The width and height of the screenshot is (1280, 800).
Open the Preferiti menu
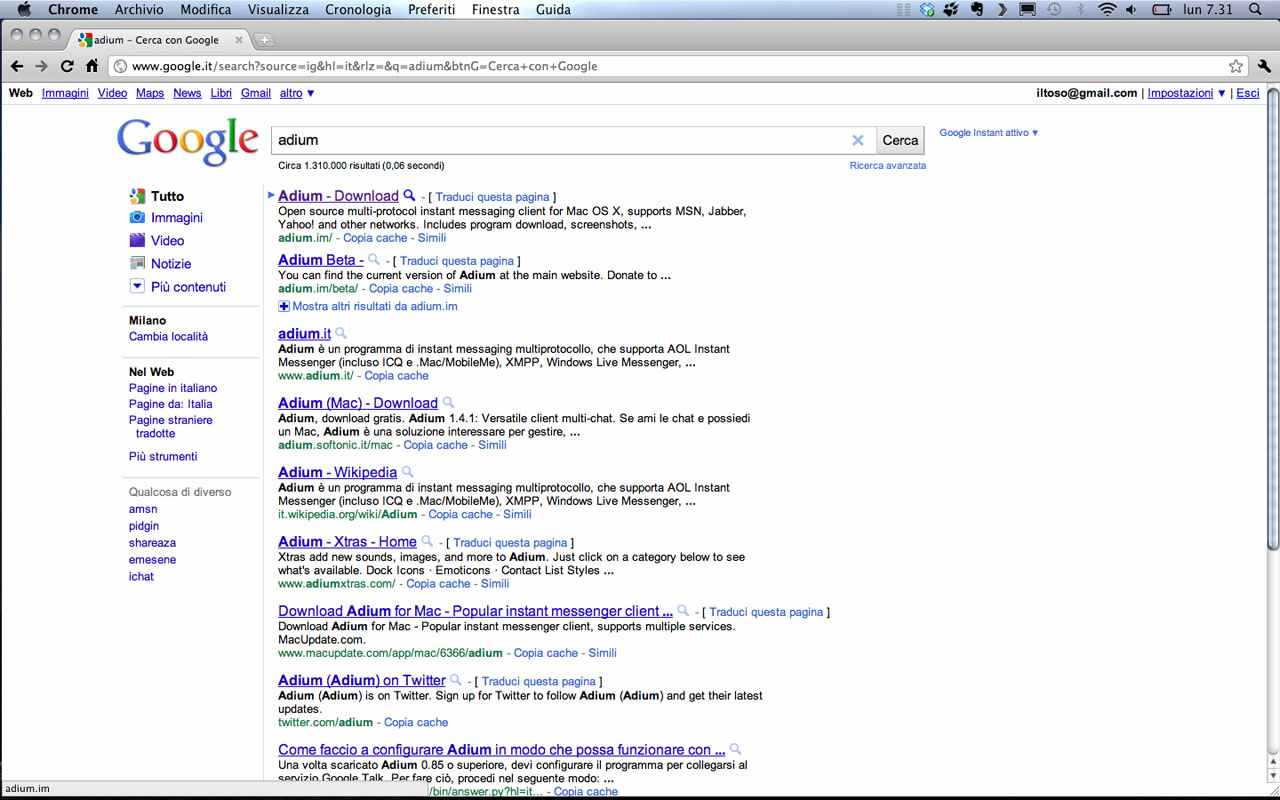pyautogui.click(x=432, y=9)
